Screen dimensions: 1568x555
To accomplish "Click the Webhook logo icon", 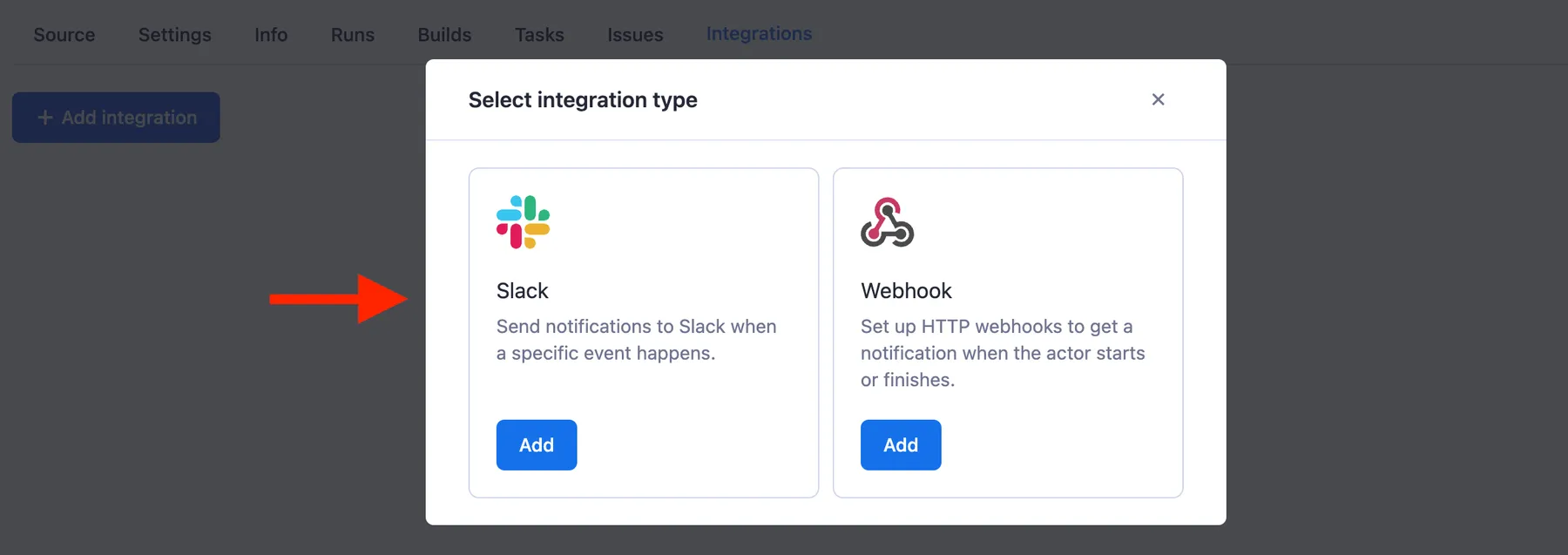I will (x=887, y=221).
